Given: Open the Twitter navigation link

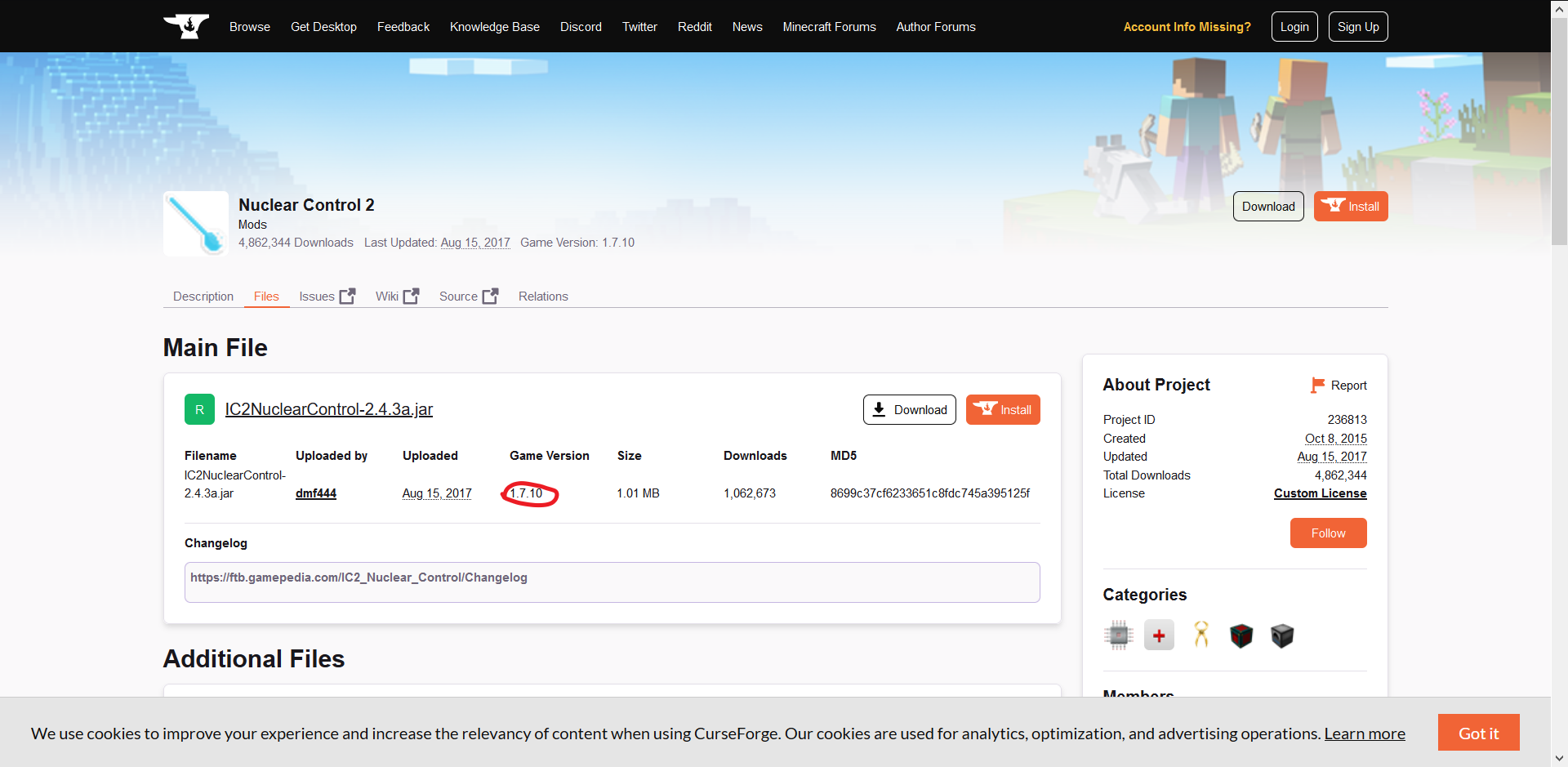Looking at the screenshot, I should 639,27.
